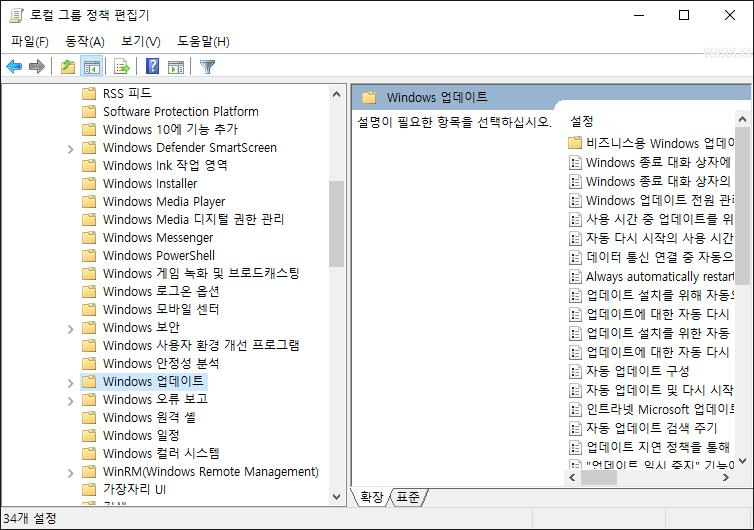Toggle the Show/Hide Action Pane icon
The height and width of the screenshot is (530, 754).
pos(176,66)
